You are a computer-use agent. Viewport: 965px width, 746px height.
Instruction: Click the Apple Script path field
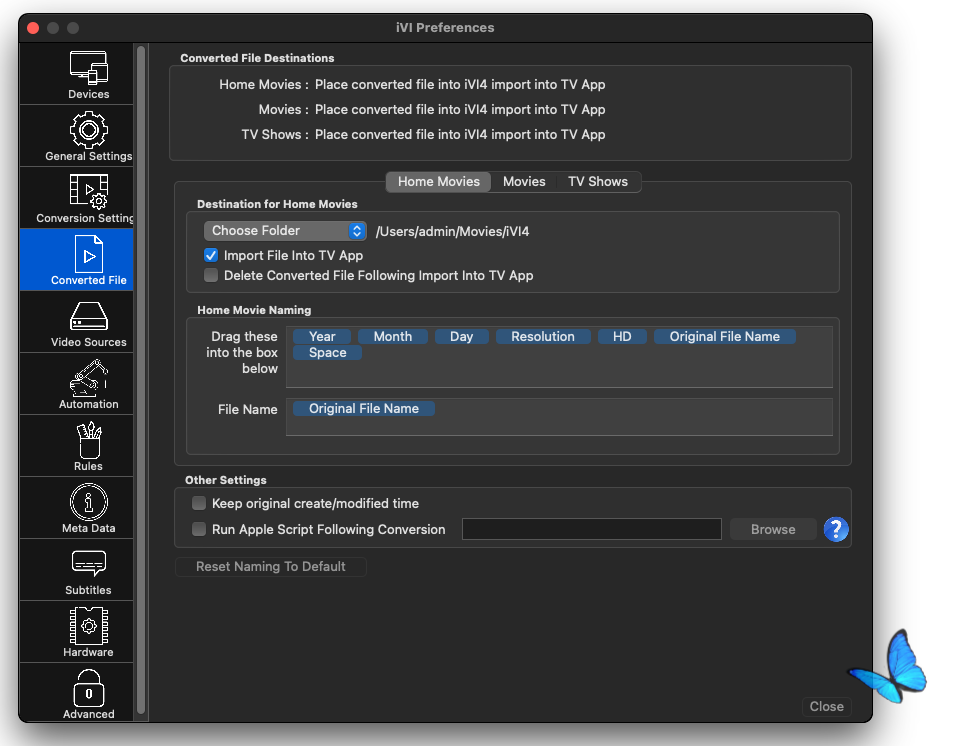click(x=591, y=529)
